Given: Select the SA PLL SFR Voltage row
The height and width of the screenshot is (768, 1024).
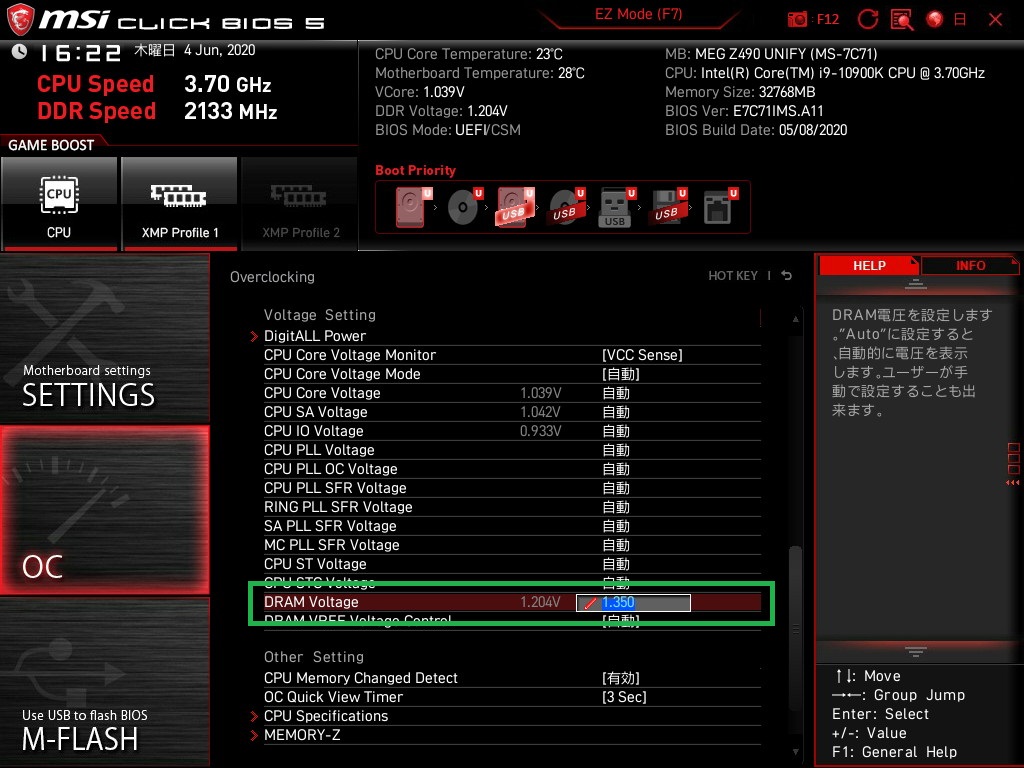Looking at the screenshot, I should 512,525.
